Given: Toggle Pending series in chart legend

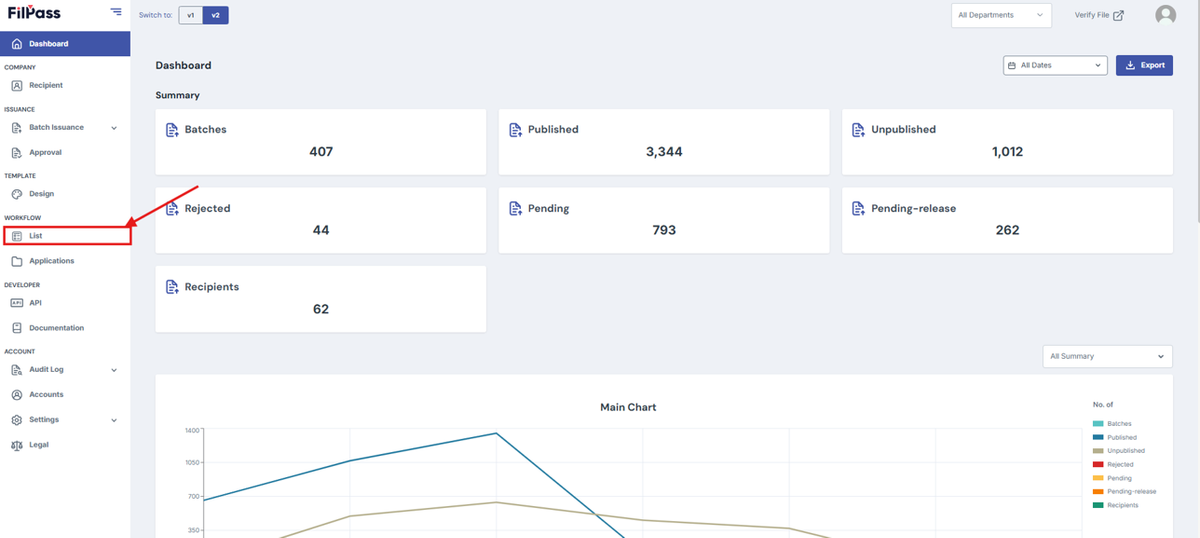Looking at the screenshot, I should 1112,478.
